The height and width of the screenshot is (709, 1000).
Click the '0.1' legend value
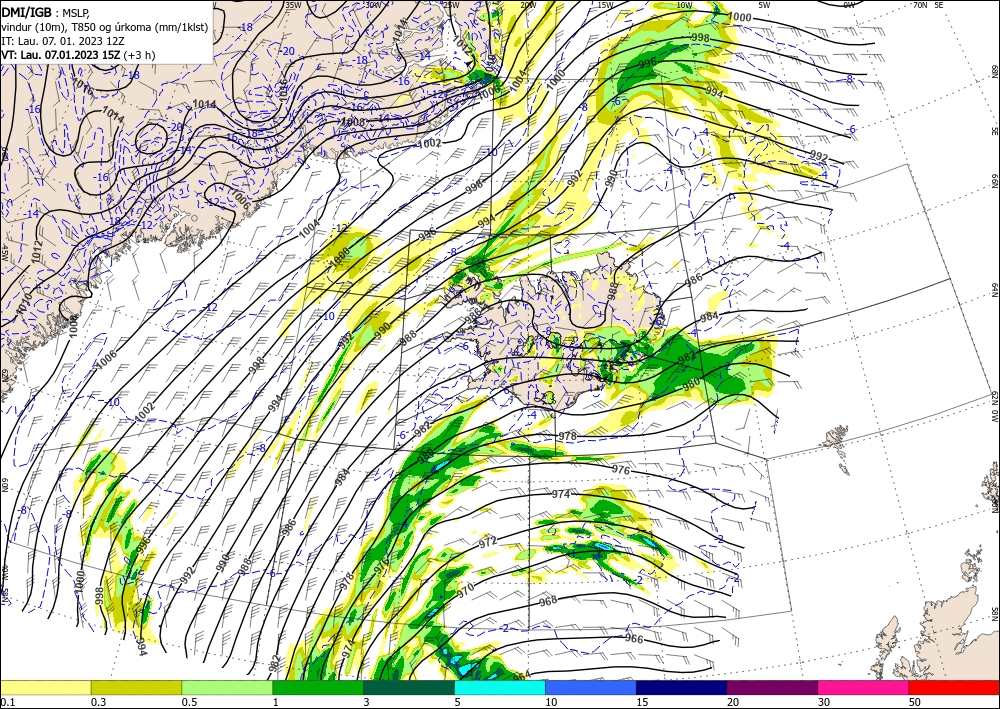(x=8, y=702)
